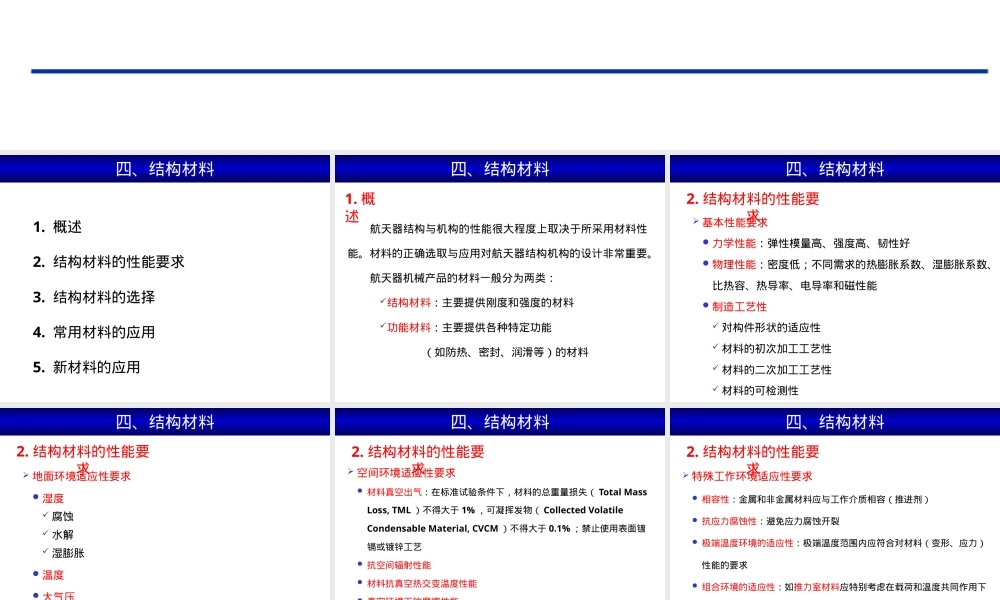
Task: Click the bold text "Total Mass"
Action: click(x=622, y=492)
